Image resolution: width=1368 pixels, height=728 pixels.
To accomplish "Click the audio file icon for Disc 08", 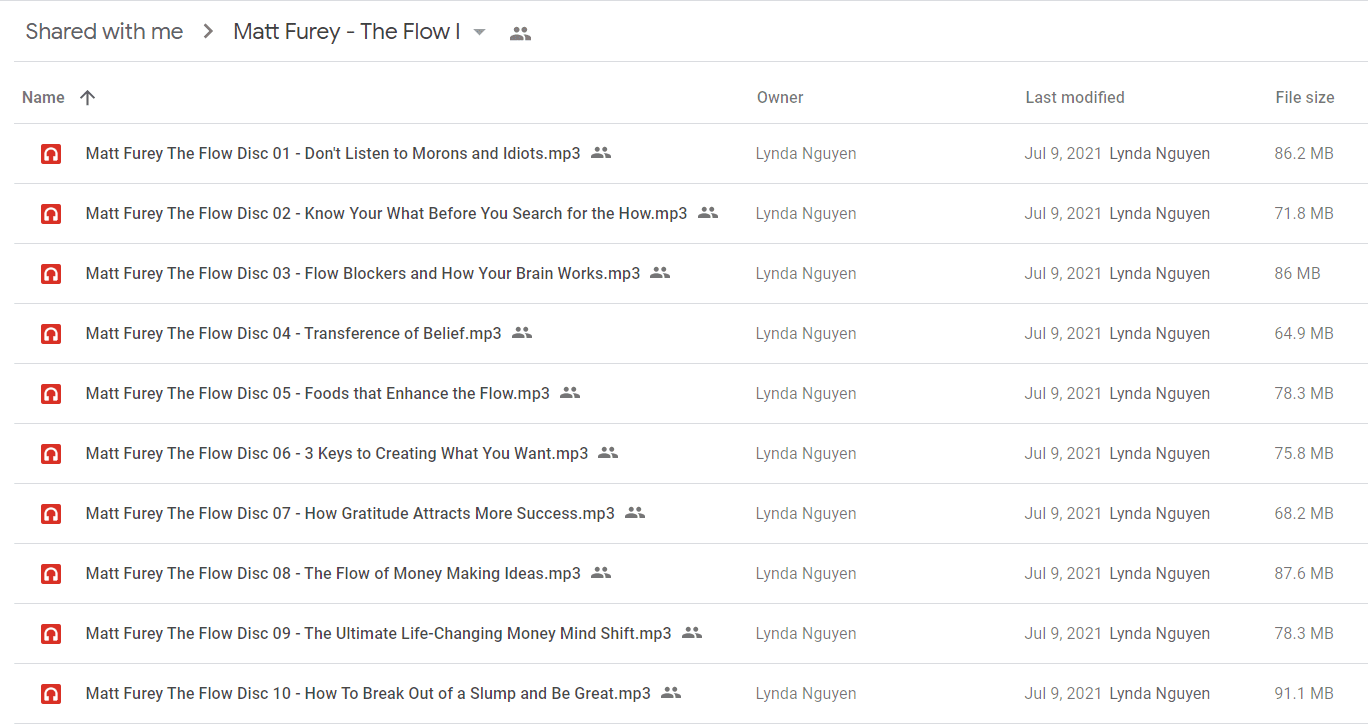I will point(51,574).
